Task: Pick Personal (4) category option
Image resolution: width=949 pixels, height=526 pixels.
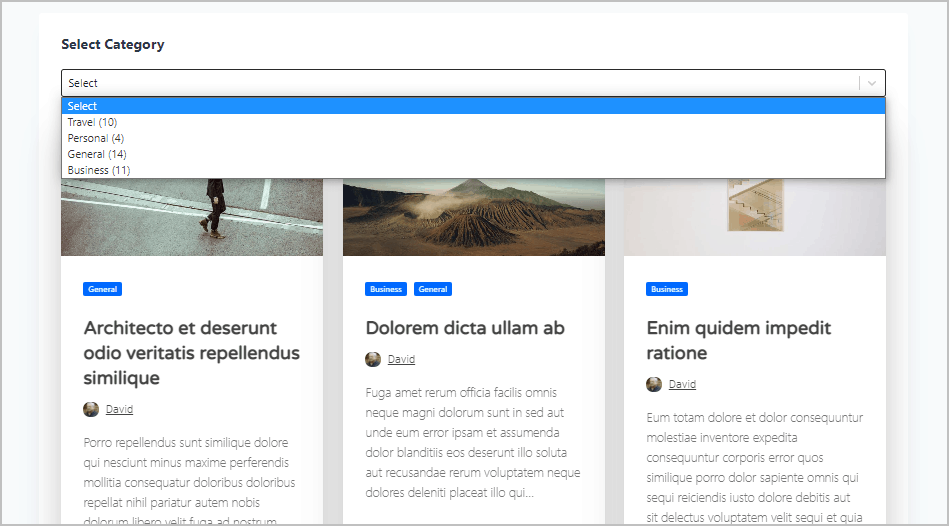Action: pyautogui.click(x=96, y=138)
